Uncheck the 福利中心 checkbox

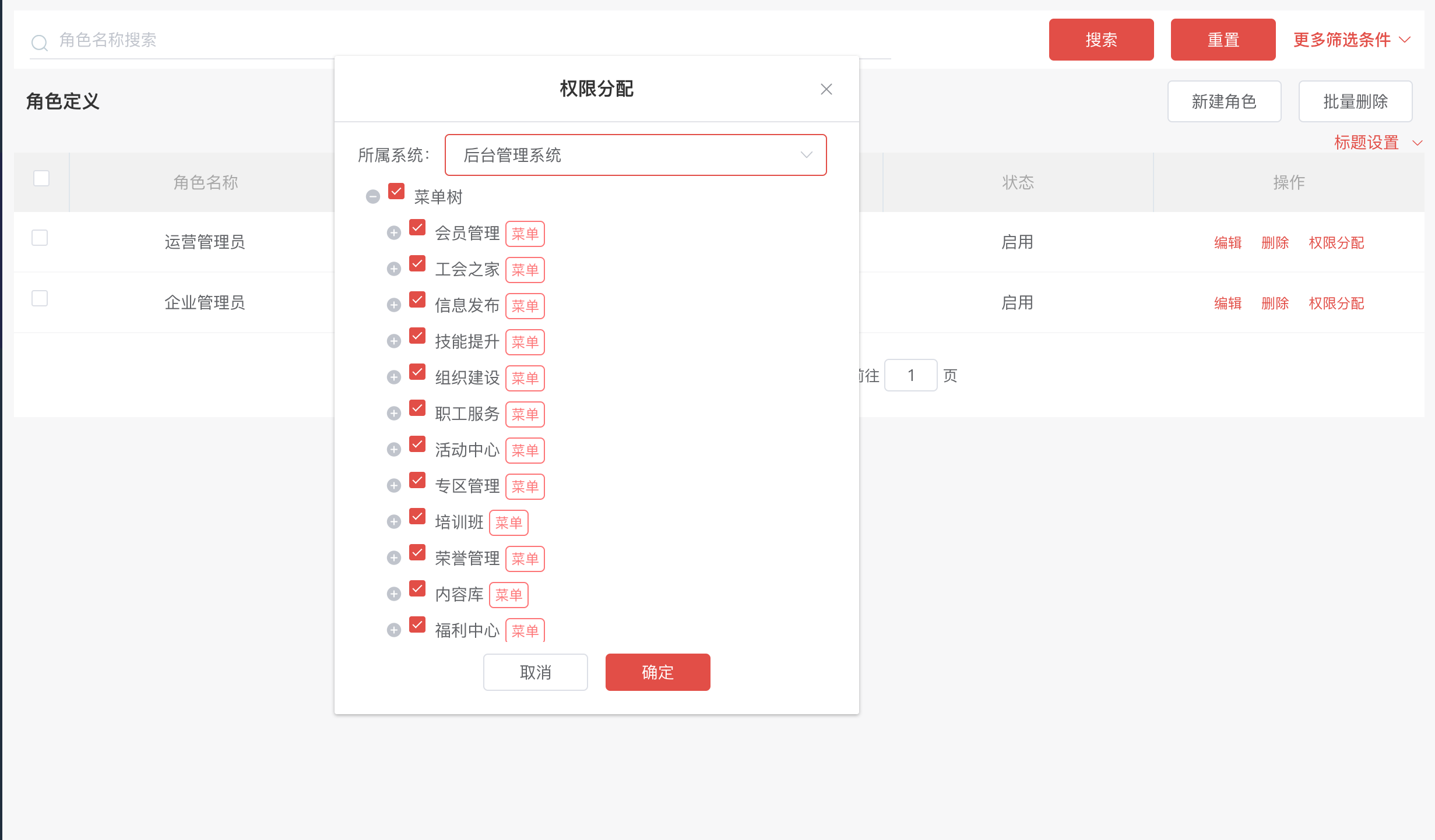click(x=417, y=624)
